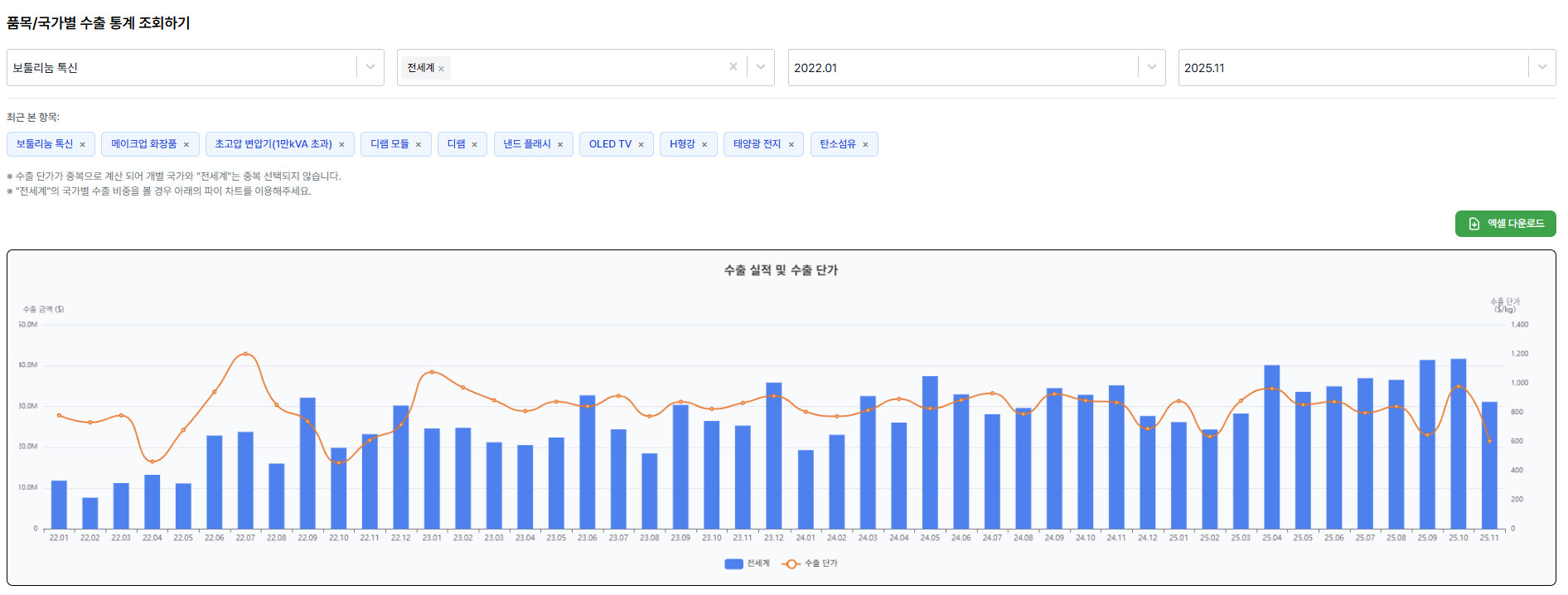This screenshot has width=1568, height=595.
Task: Open the start date 2022.01 dropdown
Action: 1151,67
